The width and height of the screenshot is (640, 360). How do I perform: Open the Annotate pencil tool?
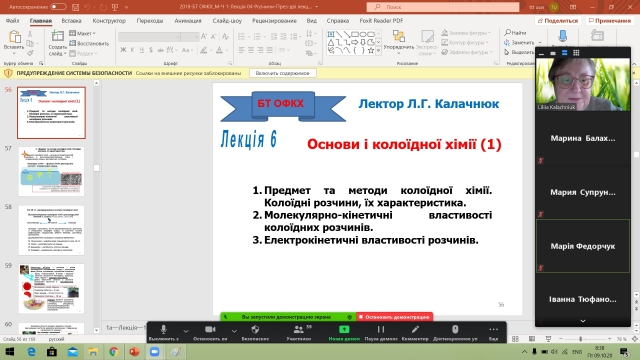click(415, 329)
